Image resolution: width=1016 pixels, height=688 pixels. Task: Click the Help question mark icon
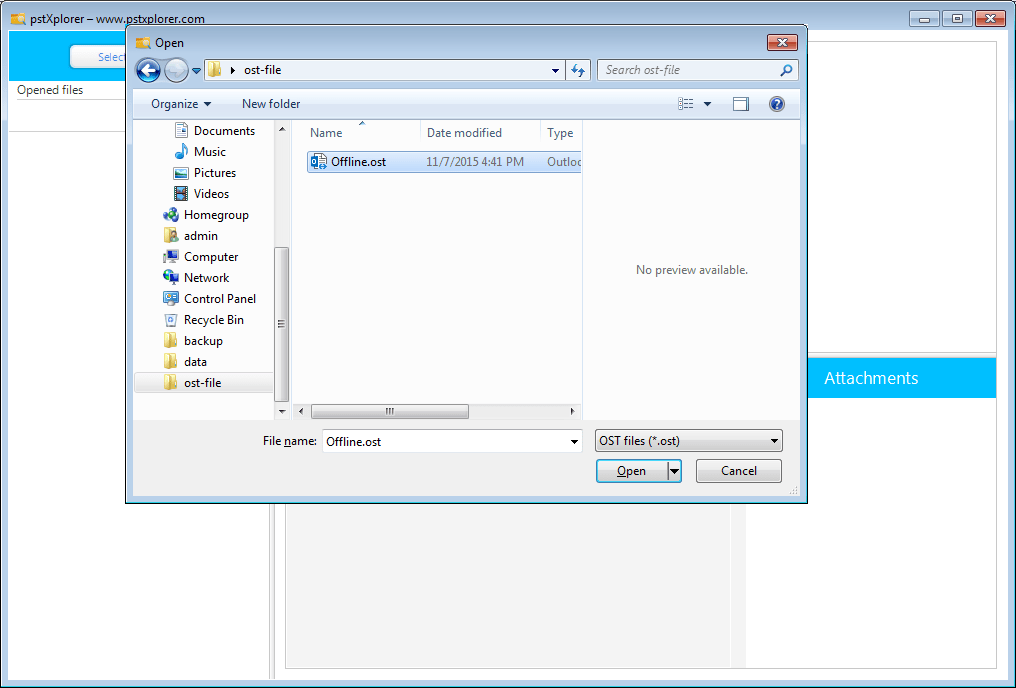(x=777, y=104)
